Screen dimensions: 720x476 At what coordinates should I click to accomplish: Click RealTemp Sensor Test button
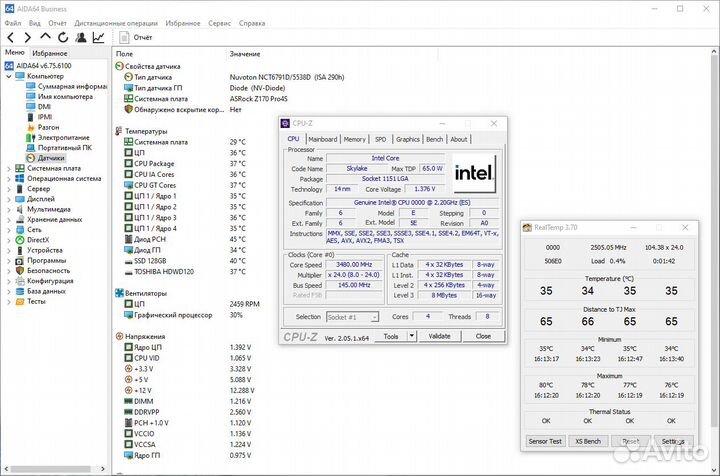[x=545, y=441]
